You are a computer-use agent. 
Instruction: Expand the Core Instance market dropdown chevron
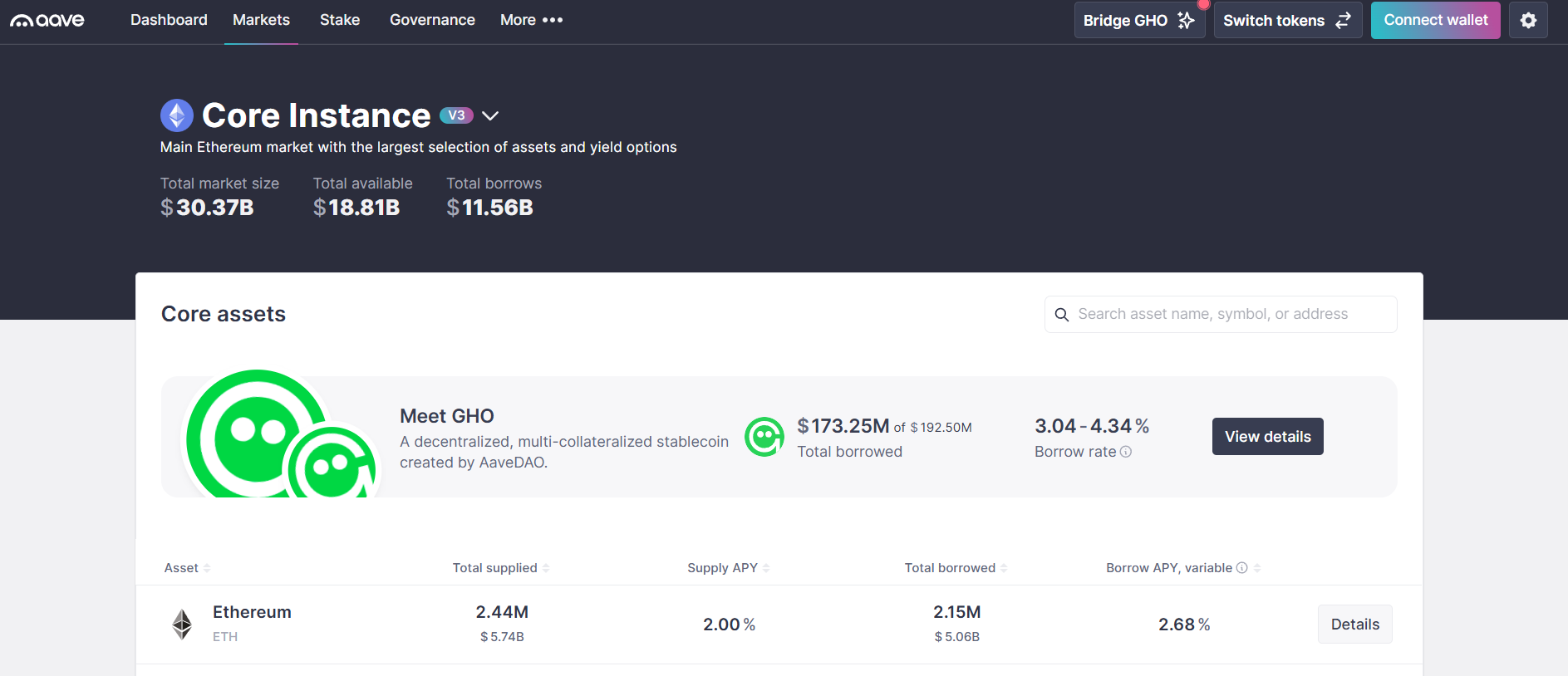490,116
